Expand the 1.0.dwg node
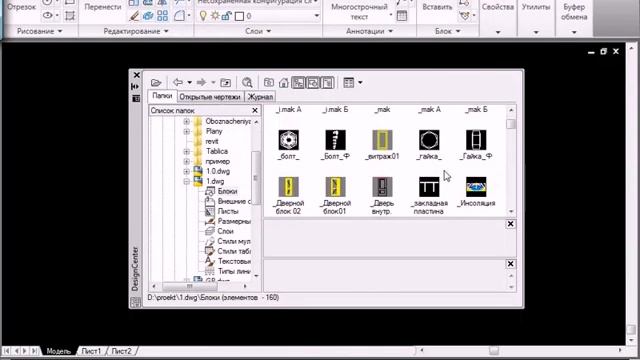The image size is (640, 360). pyautogui.click(x=187, y=171)
